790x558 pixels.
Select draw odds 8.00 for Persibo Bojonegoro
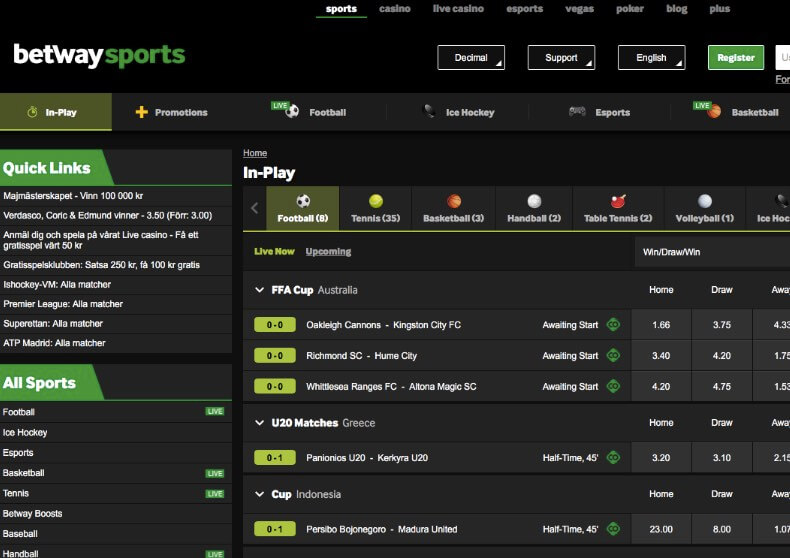click(722, 529)
